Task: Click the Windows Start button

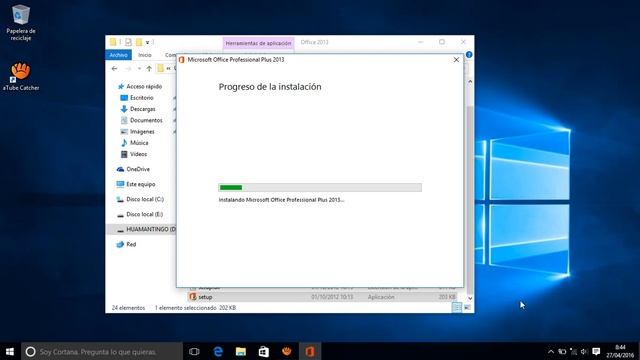Action: tap(10, 351)
